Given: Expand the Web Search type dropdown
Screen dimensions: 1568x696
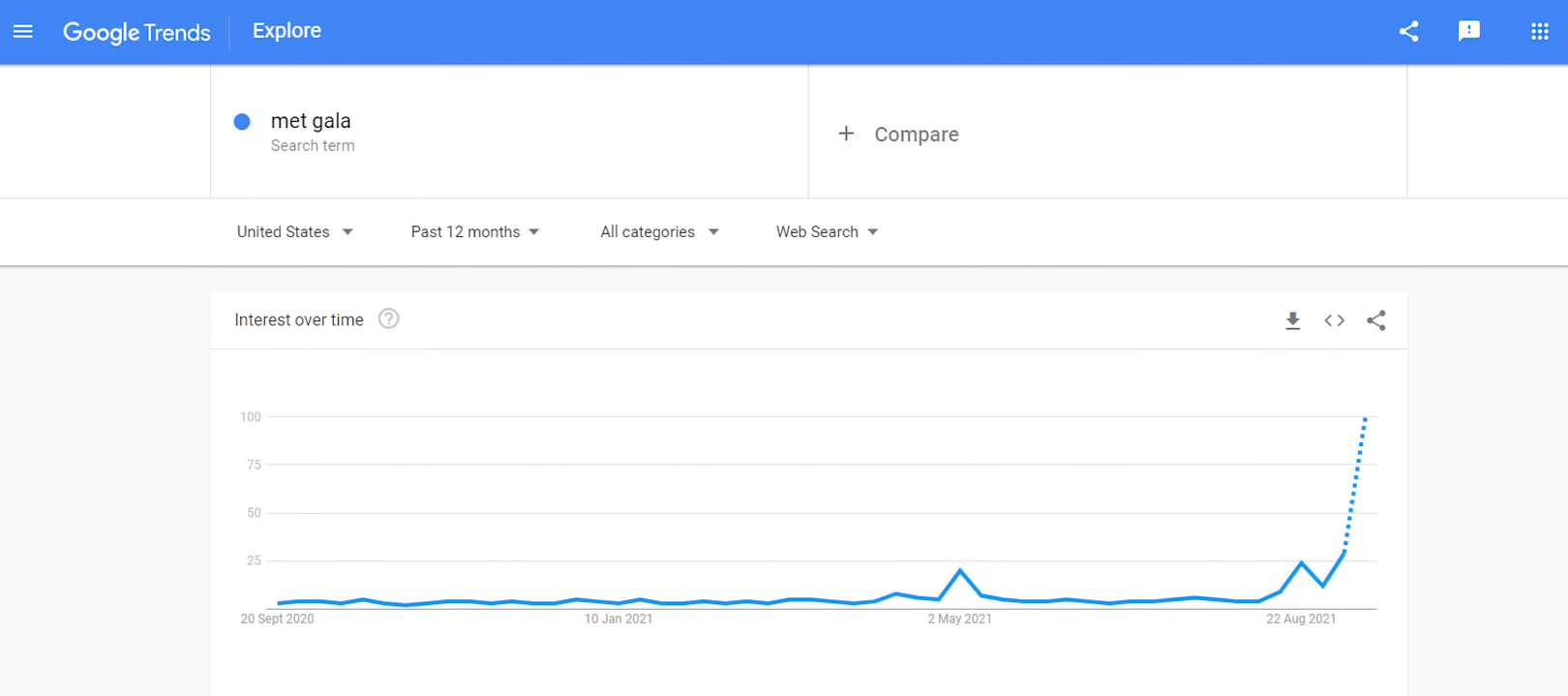Looking at the screenshot, I should 827,232.
